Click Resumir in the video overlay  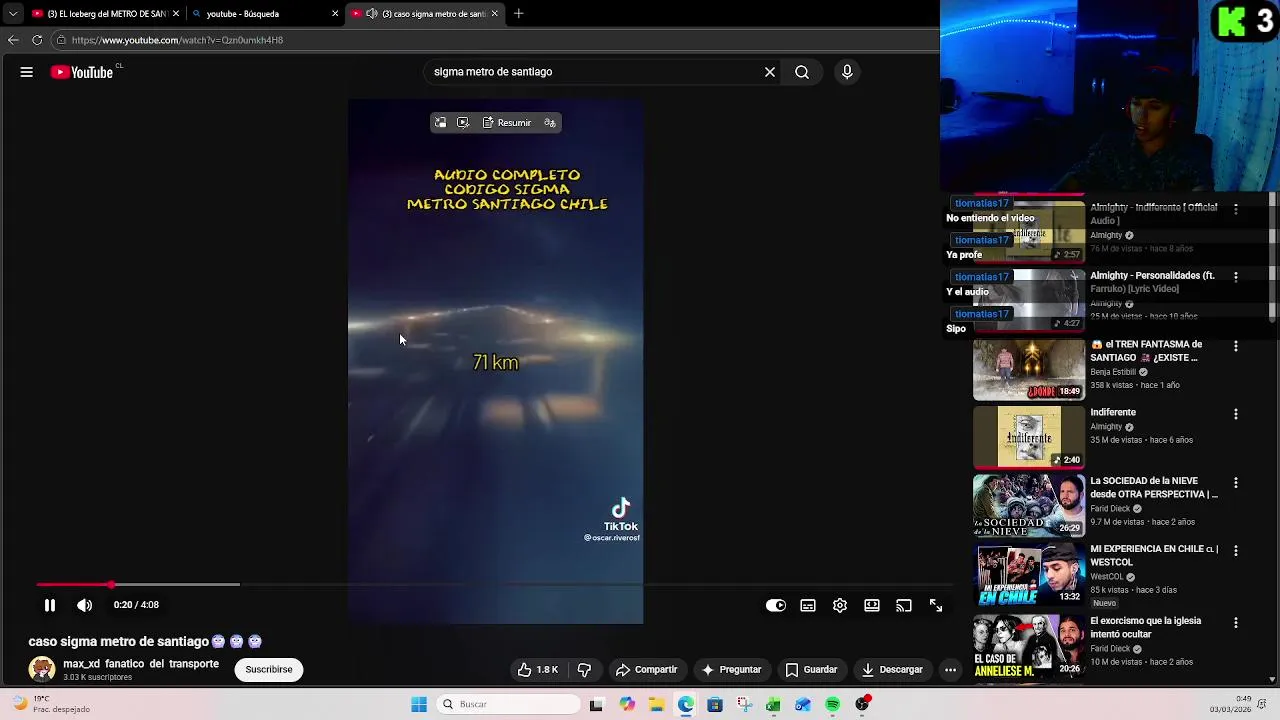pos(507,123)
